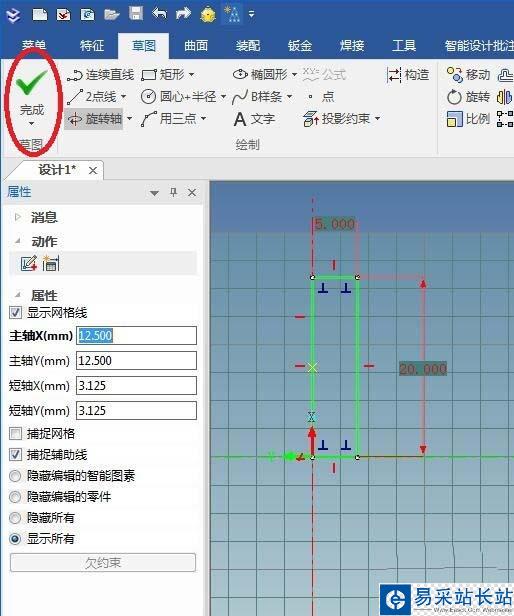Select the 2点线 two-point line tool
The image size is (514, 616).
coord(92,97)
